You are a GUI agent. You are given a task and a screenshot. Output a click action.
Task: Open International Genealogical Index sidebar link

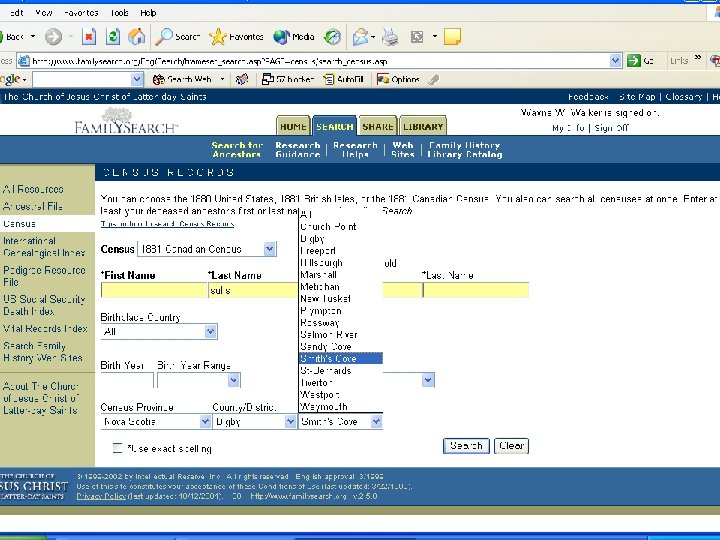pos(44,247)
